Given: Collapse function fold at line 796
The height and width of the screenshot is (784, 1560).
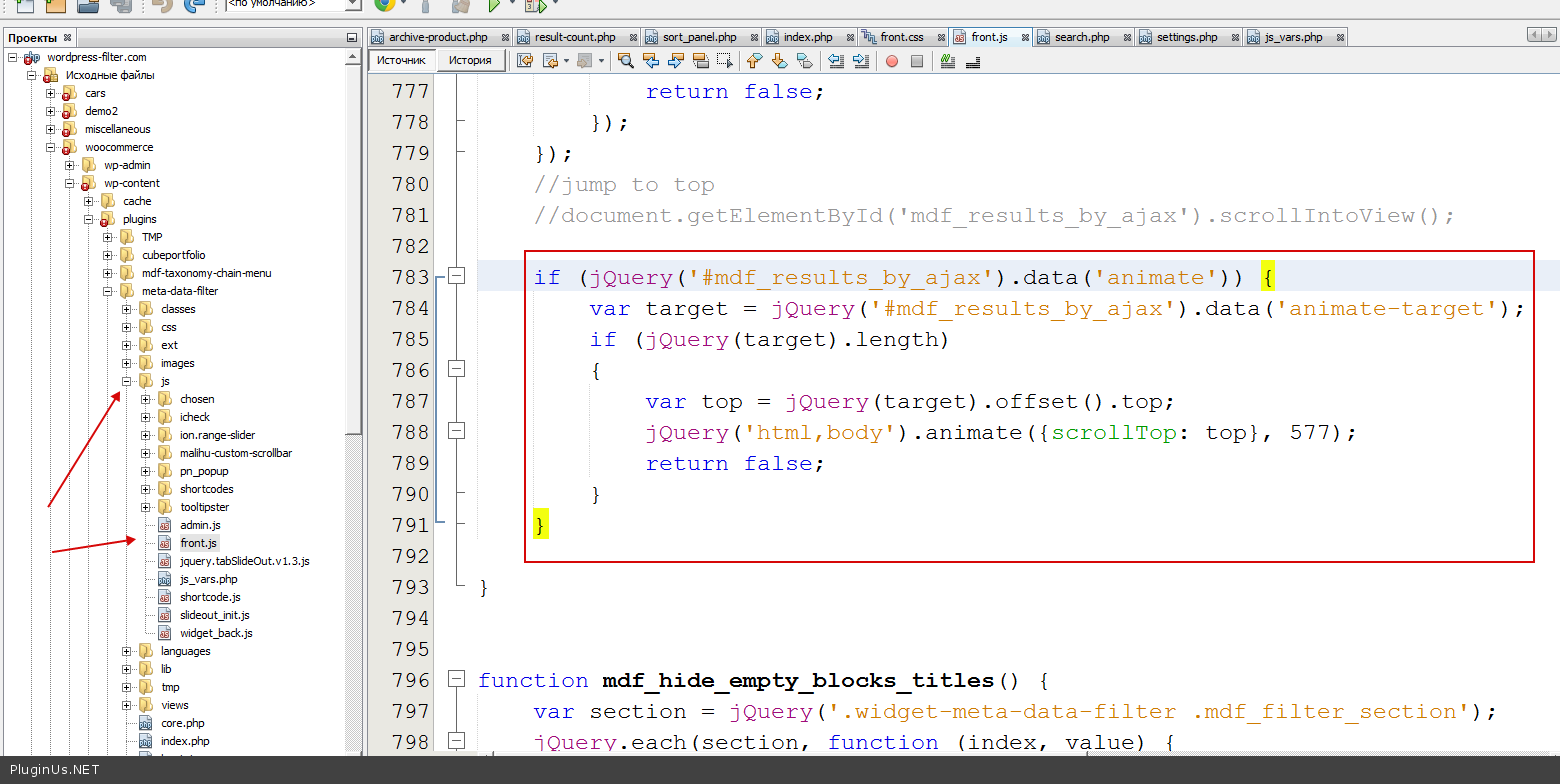Looking at the screenshot, I should (x=456, y=680).
